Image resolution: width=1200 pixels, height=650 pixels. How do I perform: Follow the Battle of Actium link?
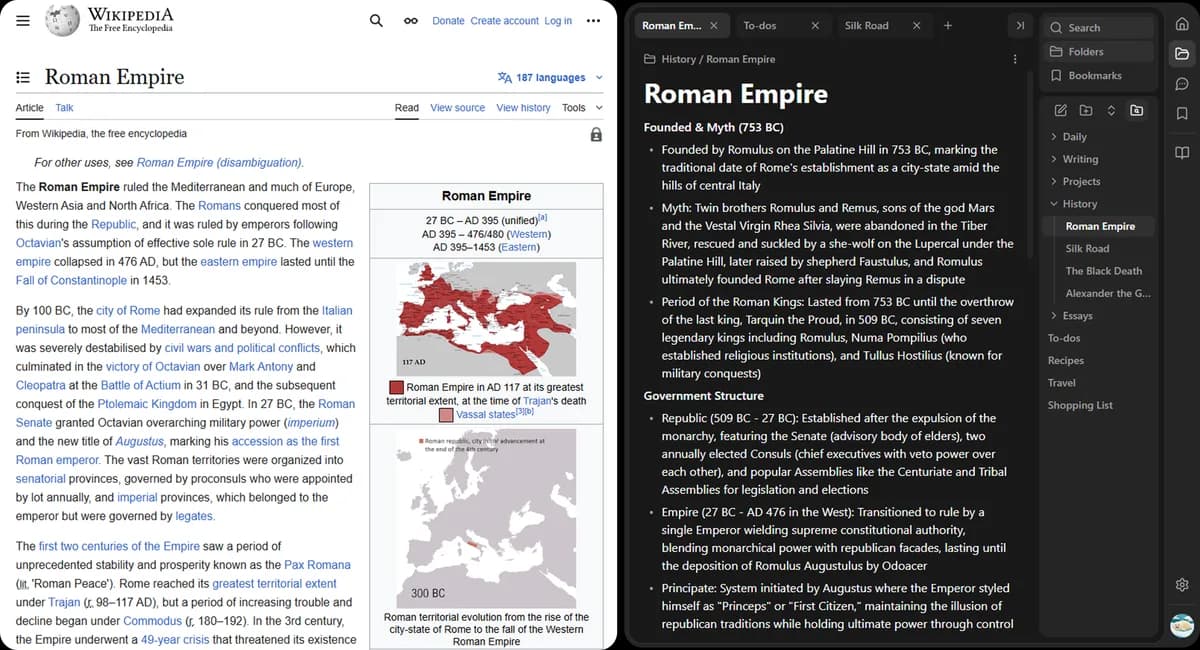[141, 385]
